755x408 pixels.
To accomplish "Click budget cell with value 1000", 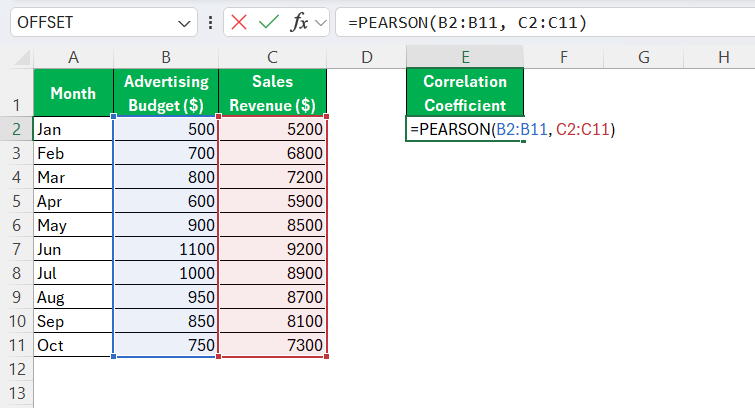I will [166, 273].
